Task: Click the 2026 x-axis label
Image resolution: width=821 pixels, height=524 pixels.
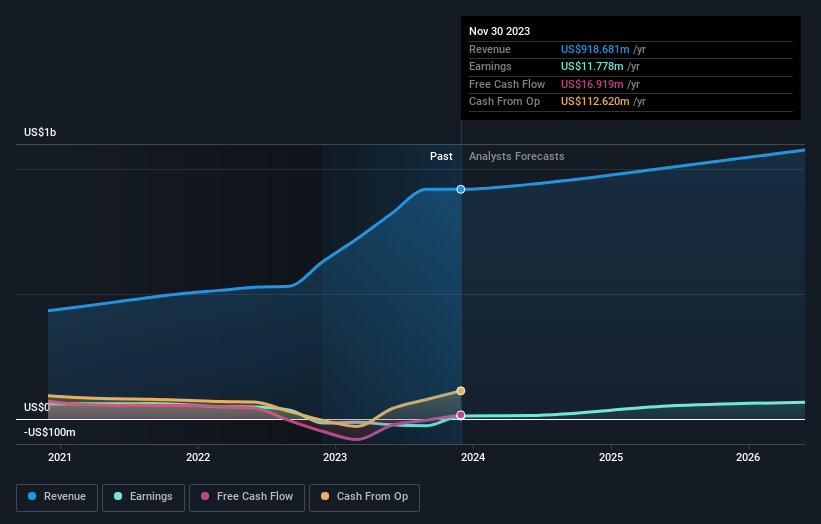Action: click(x=748, y=458)
